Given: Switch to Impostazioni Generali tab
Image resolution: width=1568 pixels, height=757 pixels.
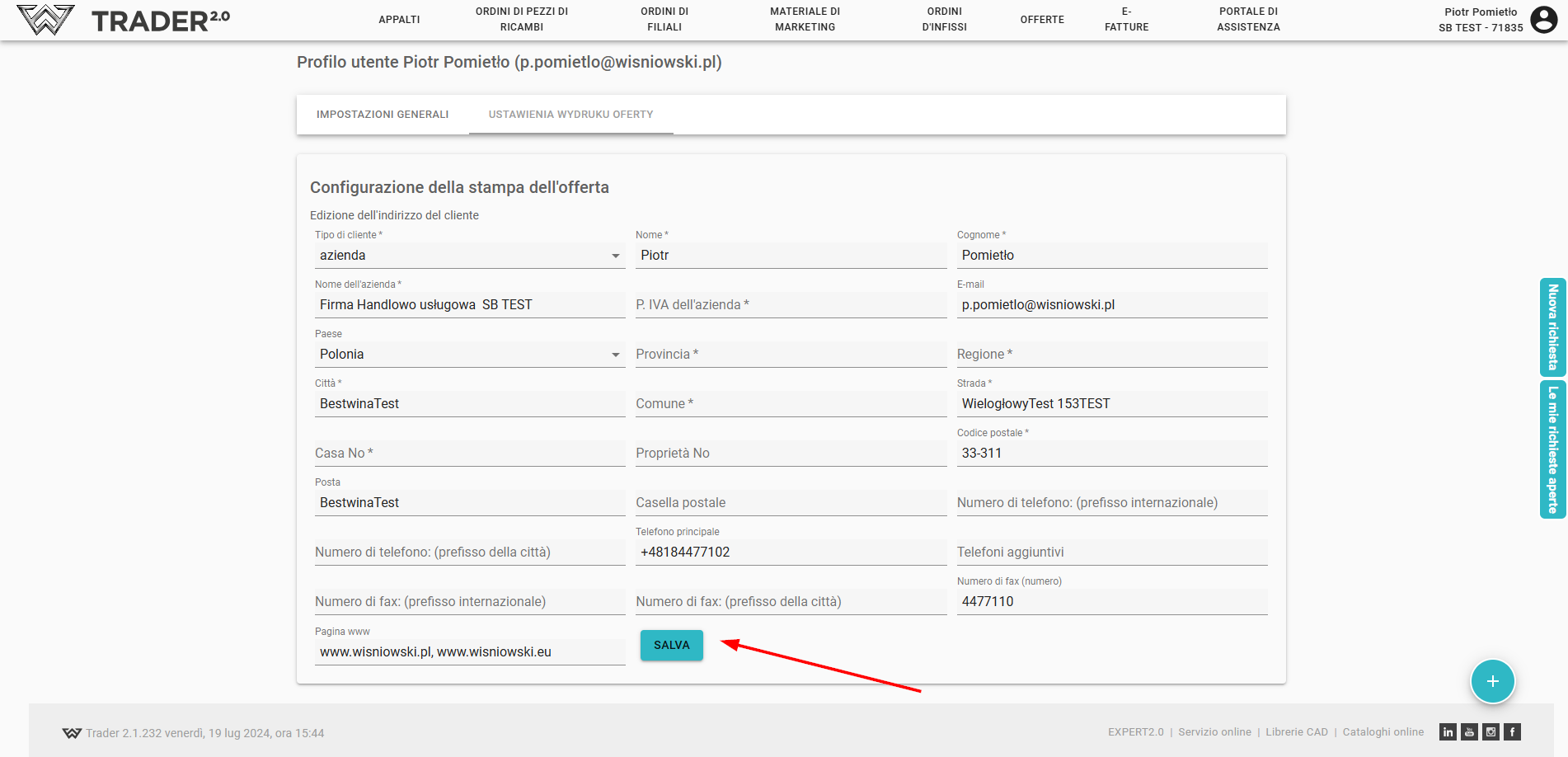Looking at the screenshot, I should click(383, 115).
